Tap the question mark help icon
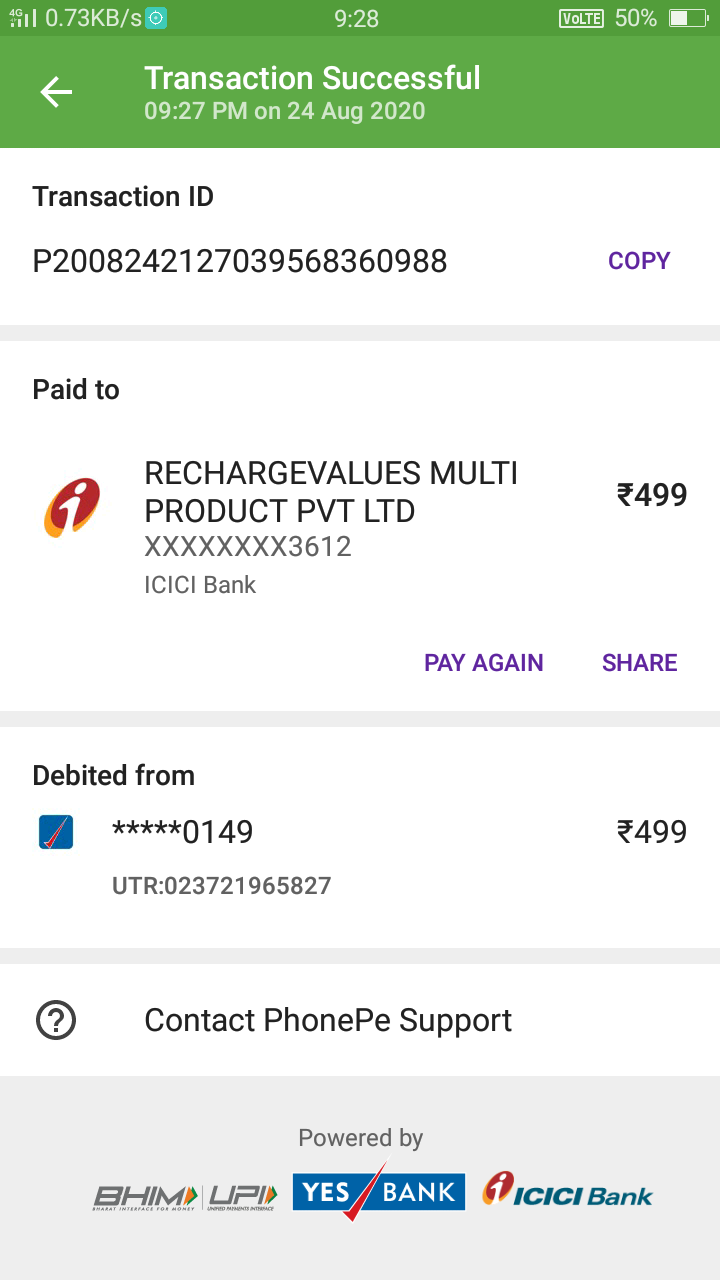The height and width of the screenshot is (1280, 720). [56, 1020]
